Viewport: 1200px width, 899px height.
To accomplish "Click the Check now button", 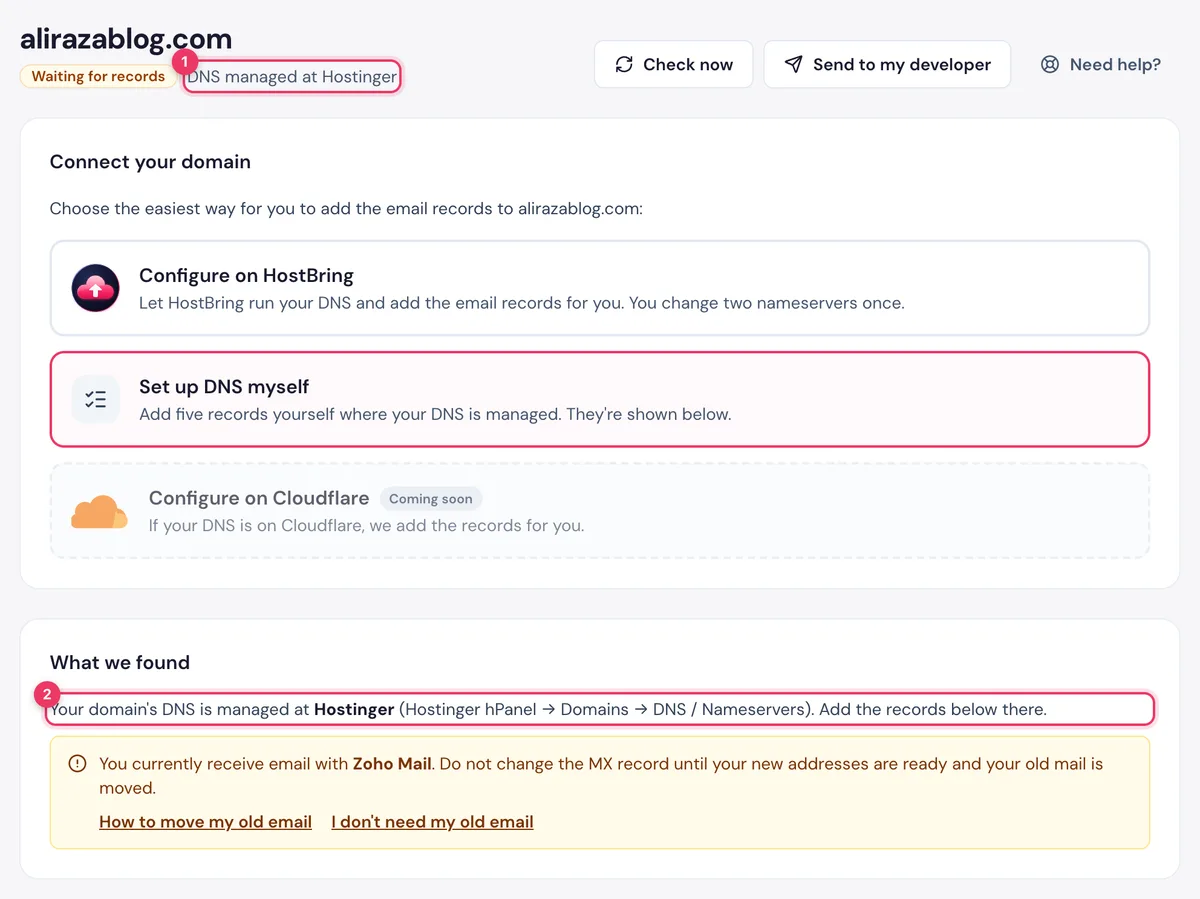I will 673,64.
